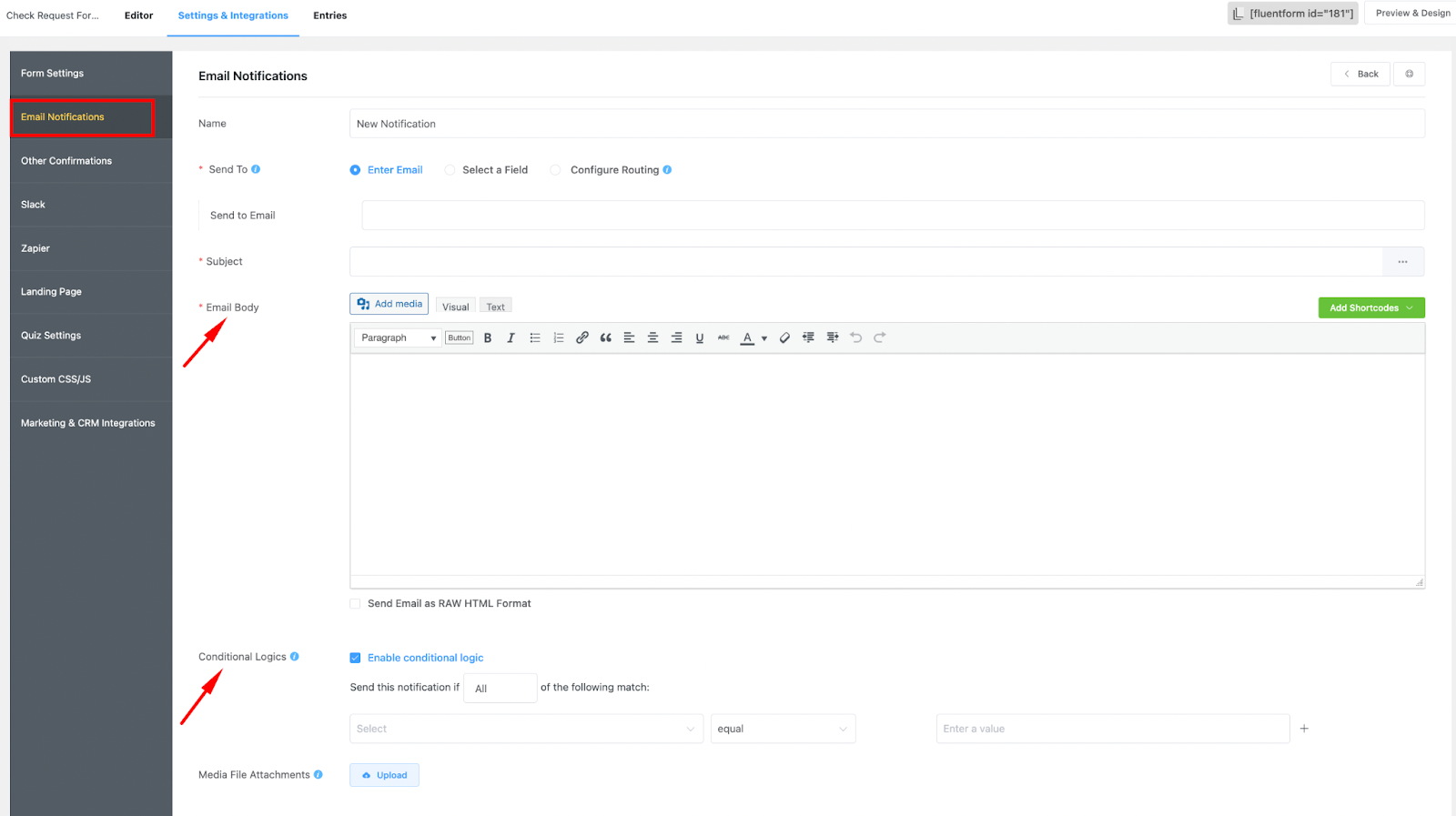Viewport: 1456px width, 816px height.
Task: Add another condition row with plus icon
Action: pyautogui.click(x=1304, y=729)
